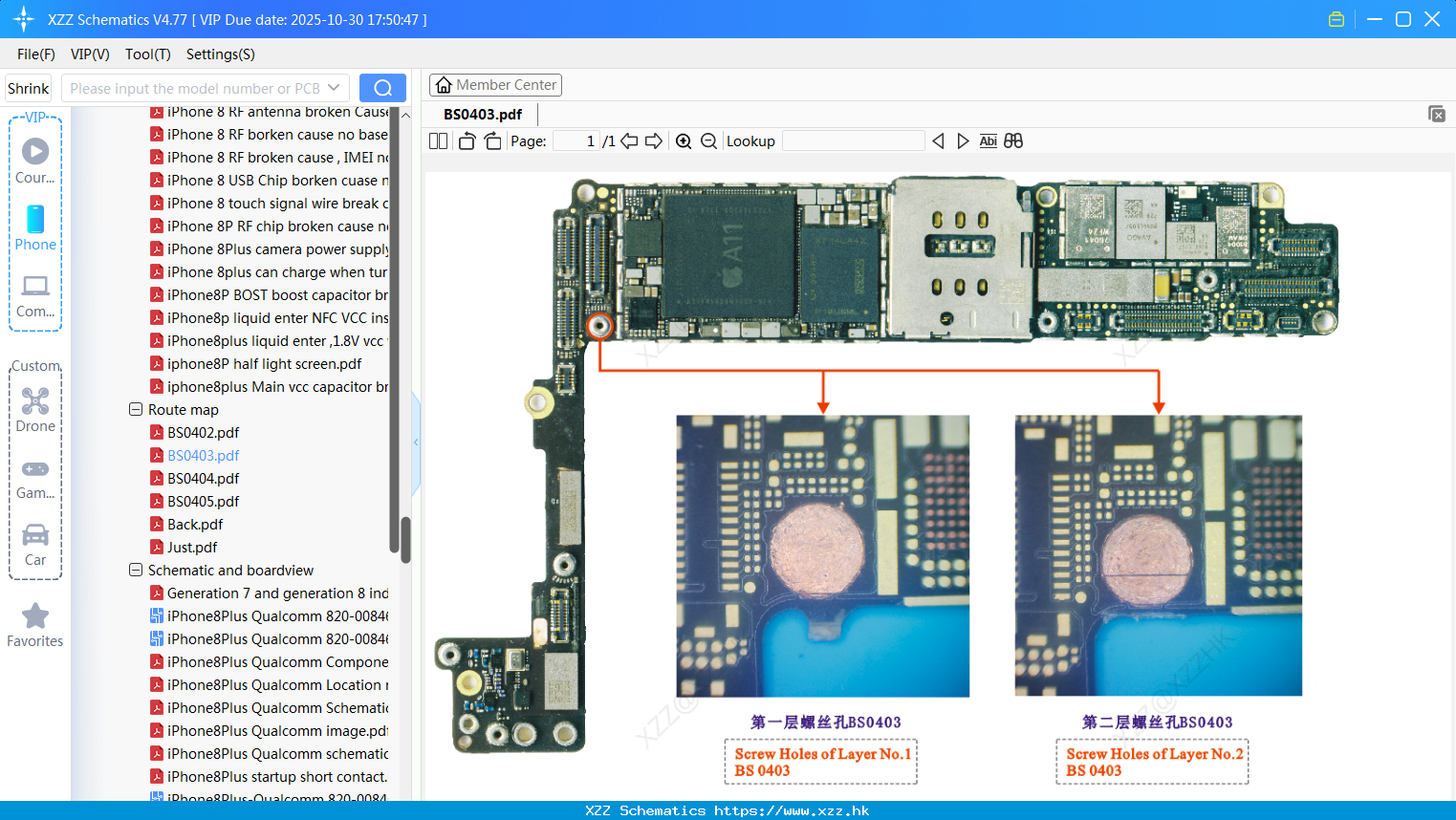
Task: Open BS0403.pdf in the tree
Action: click(x=203, y=455)
